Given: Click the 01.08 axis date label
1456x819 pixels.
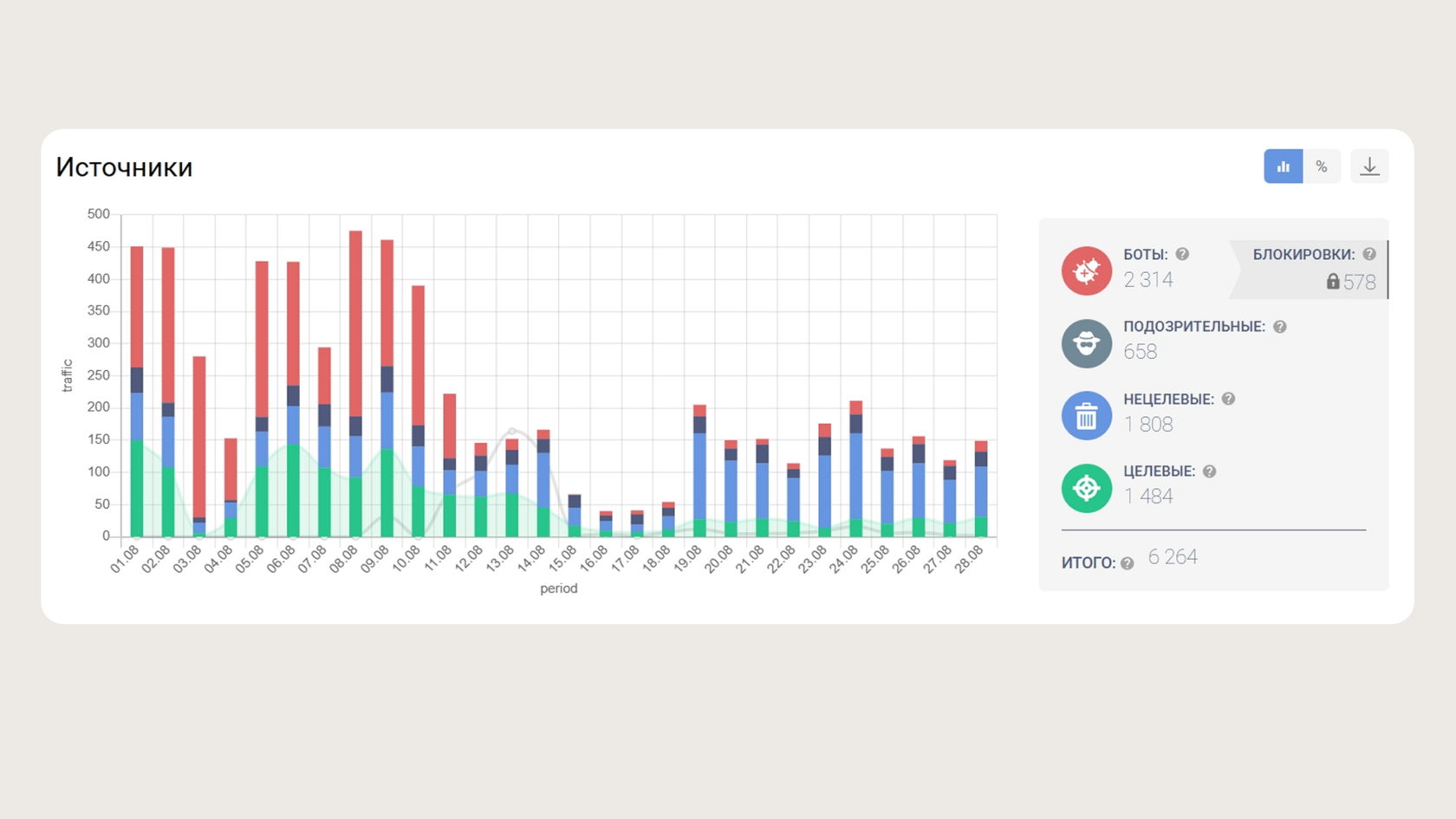Looking at the screenshot, I should (x=125, y=559).
